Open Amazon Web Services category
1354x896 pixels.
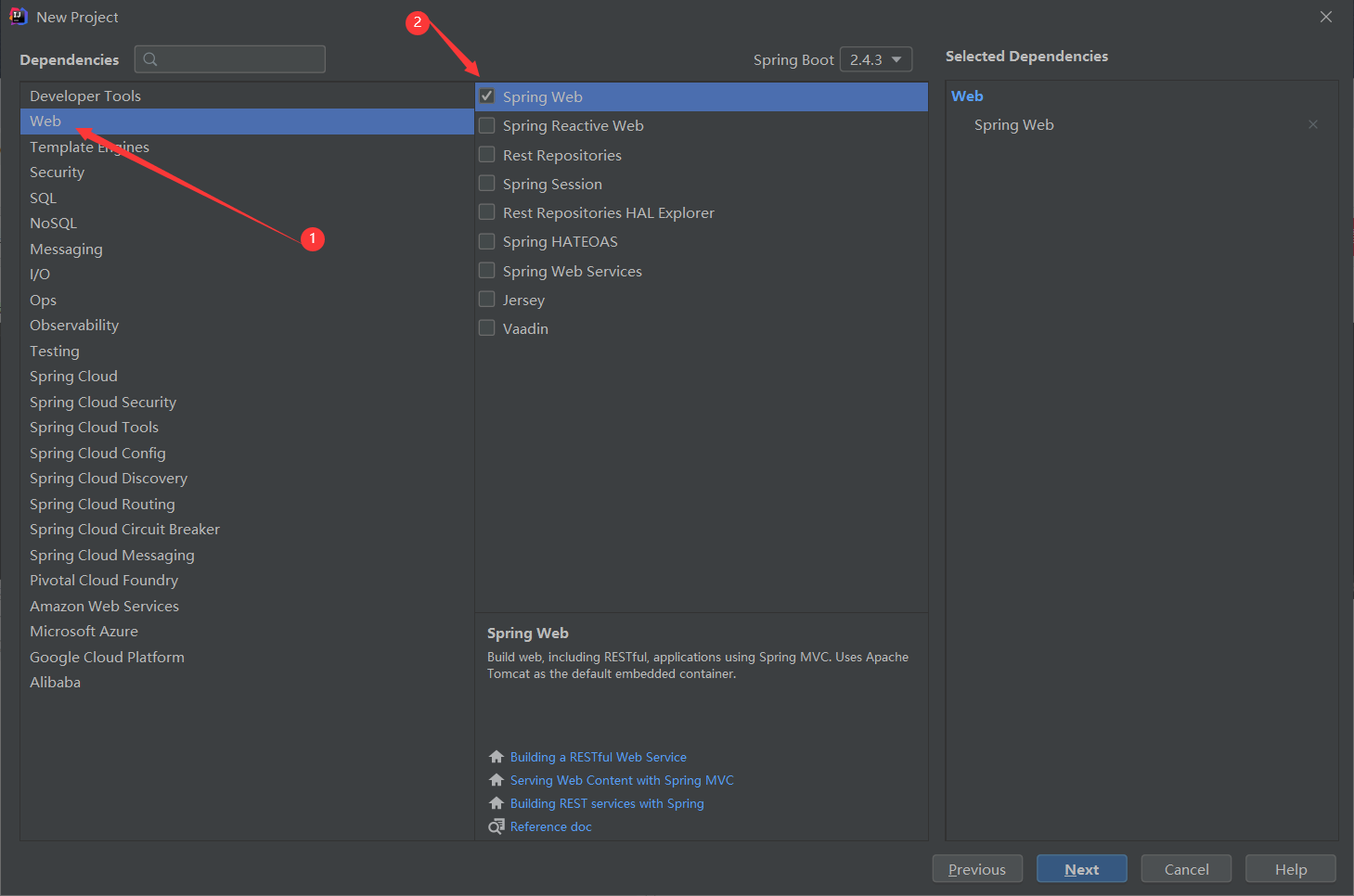click(x=247, y=606)
